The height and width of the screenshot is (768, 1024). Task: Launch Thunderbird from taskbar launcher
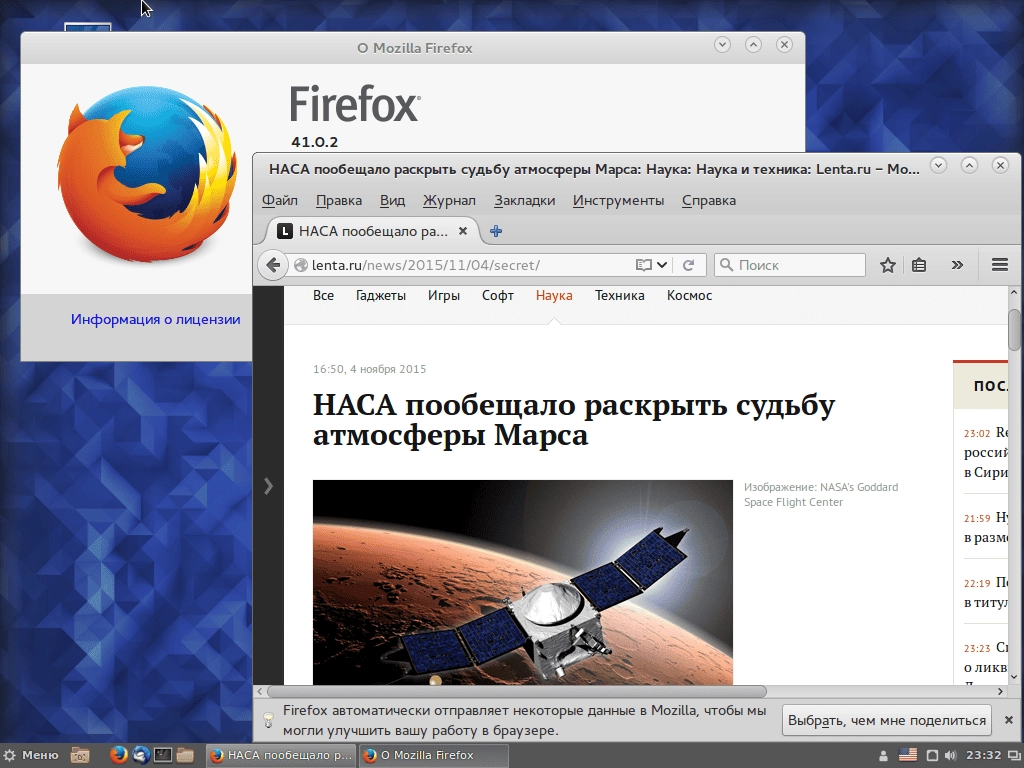click(140, 755)
